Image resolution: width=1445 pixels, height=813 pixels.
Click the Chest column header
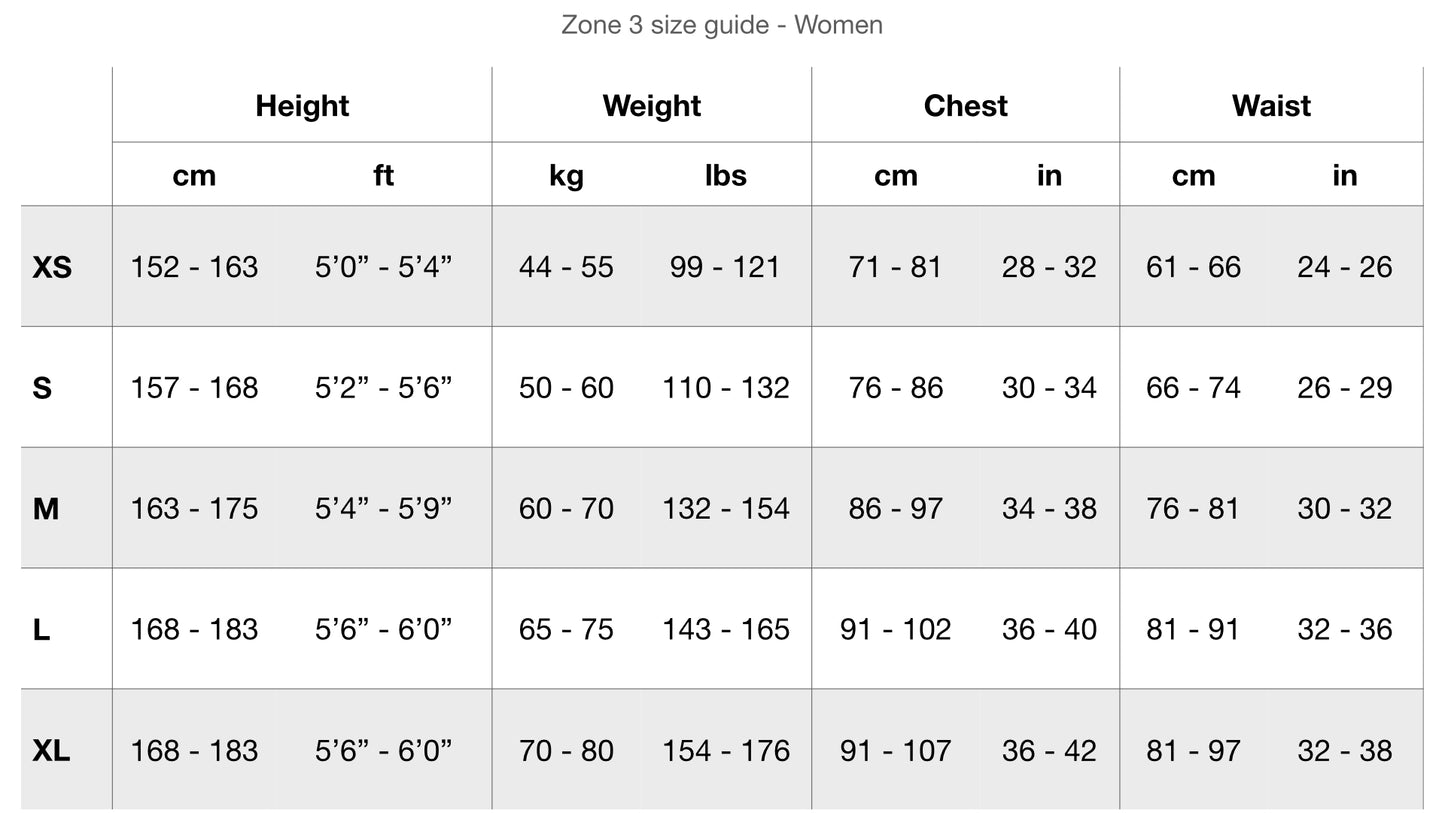point(966,106)
